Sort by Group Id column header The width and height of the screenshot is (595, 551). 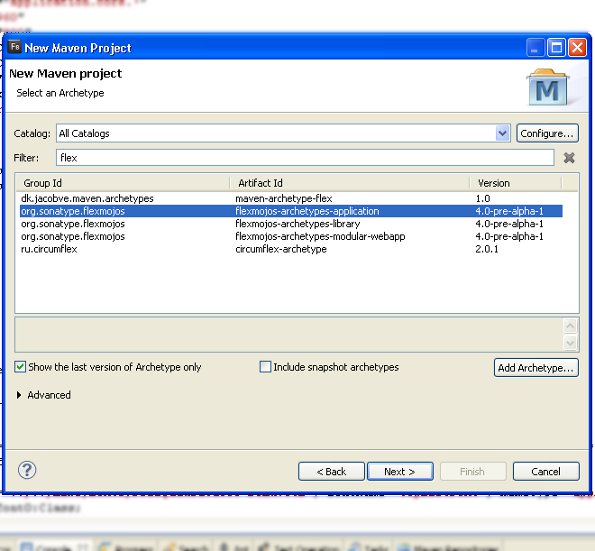tap(123, 183)
